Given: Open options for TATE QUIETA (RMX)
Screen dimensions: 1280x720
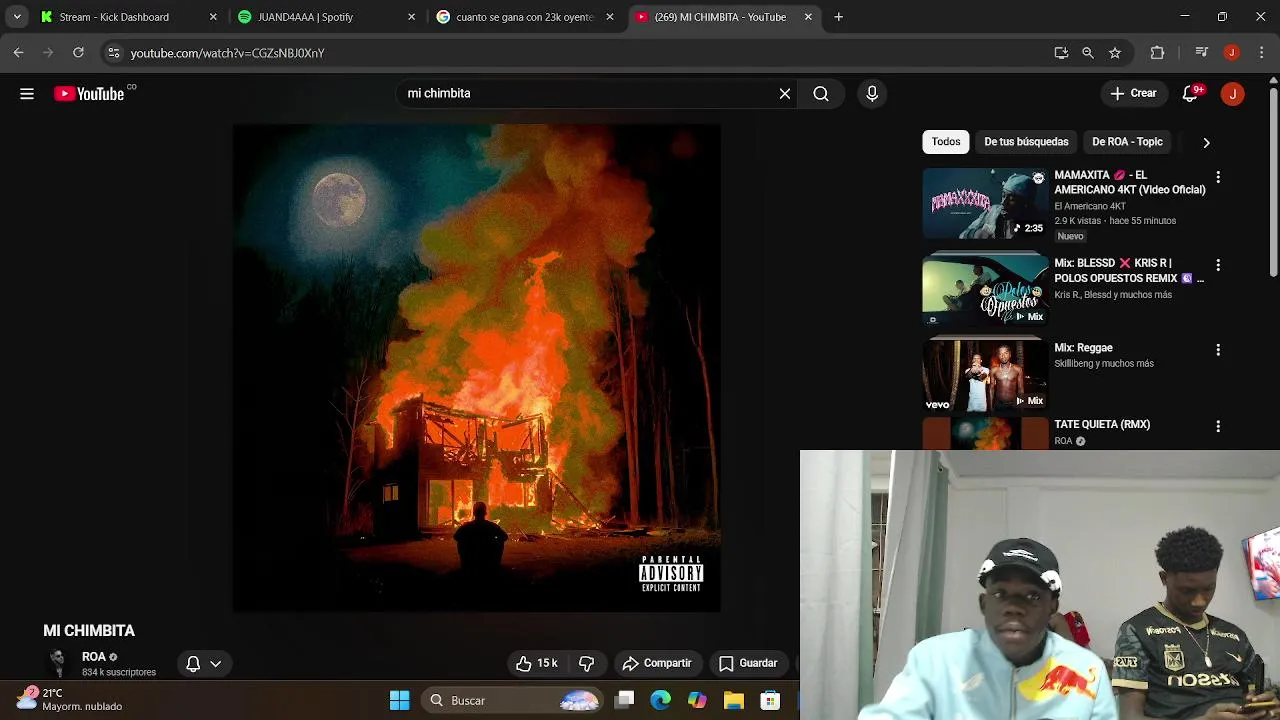Looking at the screenshot, I should [1218, 426].
